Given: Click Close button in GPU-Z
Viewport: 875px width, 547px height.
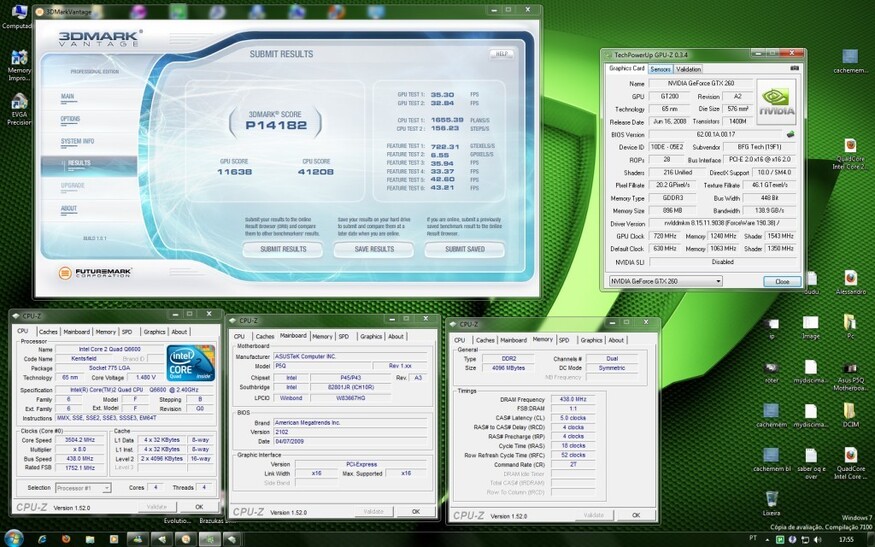Looking at the screenshot, I should 782,281.
